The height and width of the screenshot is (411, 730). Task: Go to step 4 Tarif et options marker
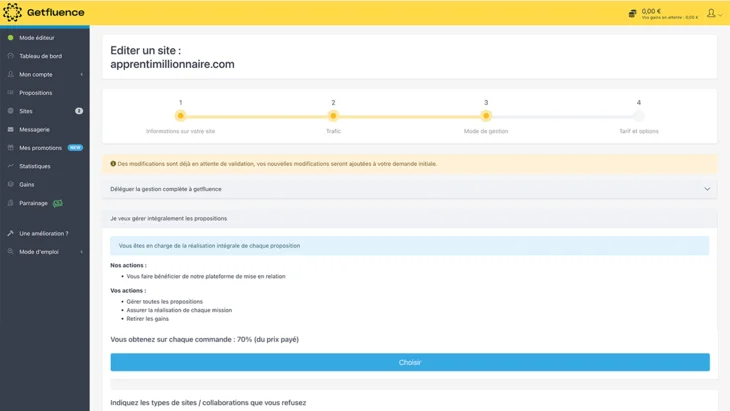pyautogui.click(x=639, y=116)
